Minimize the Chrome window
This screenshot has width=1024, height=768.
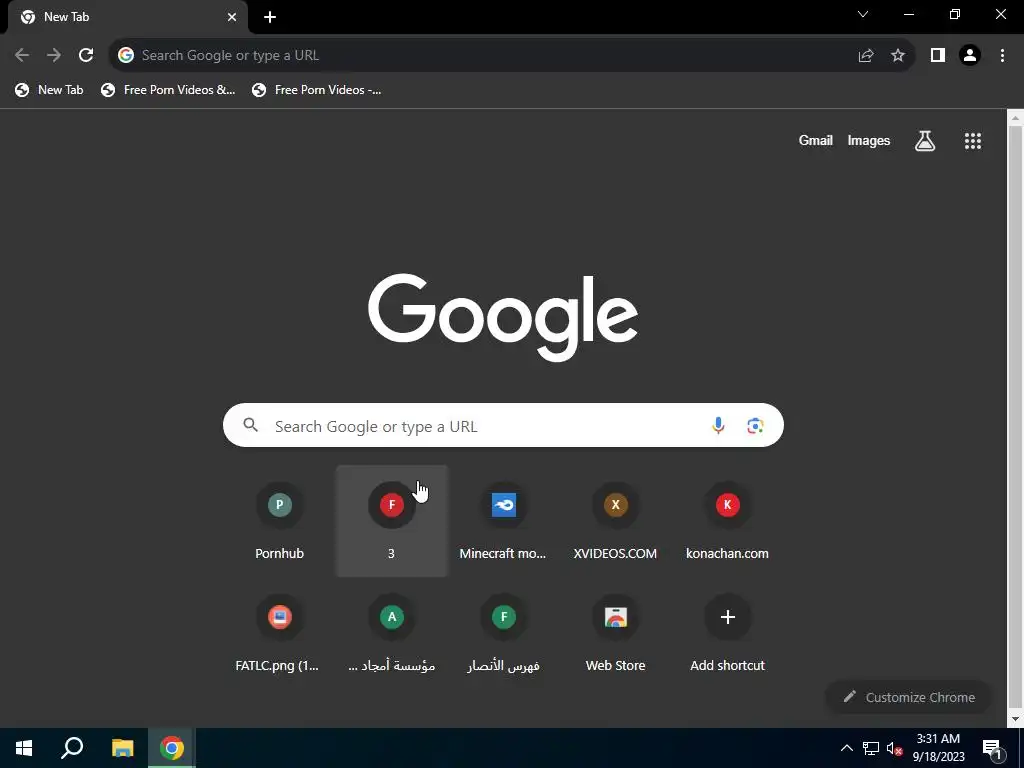pyautogui.click(x=909, y=14)
